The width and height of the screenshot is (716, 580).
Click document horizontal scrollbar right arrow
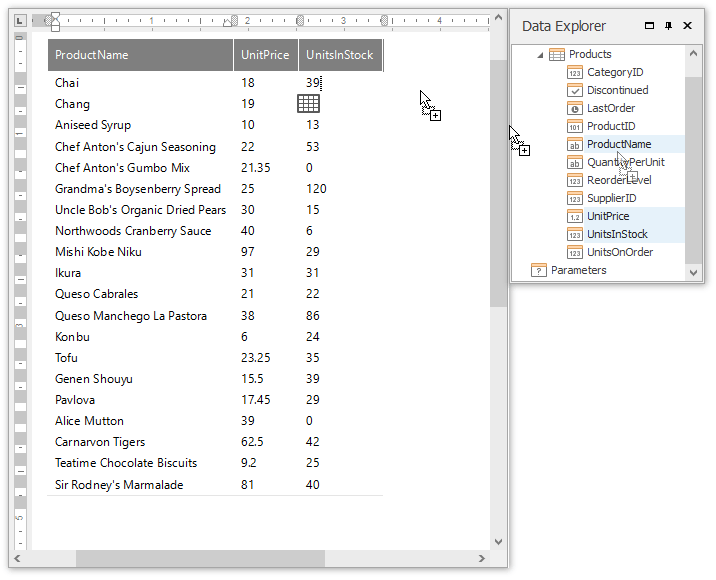[483, 558]
